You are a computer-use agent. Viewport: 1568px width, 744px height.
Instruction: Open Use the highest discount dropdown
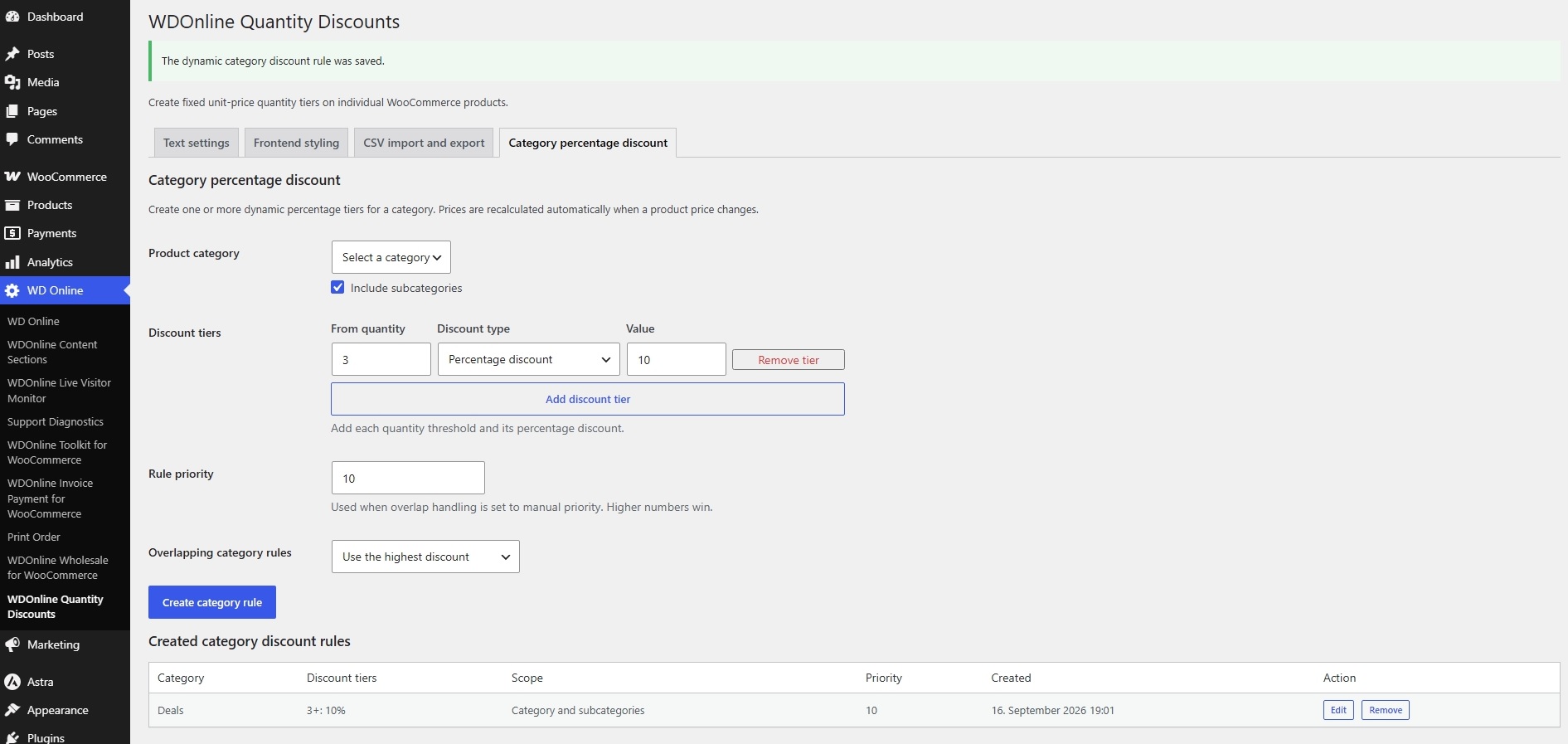[x=425, y=557]
